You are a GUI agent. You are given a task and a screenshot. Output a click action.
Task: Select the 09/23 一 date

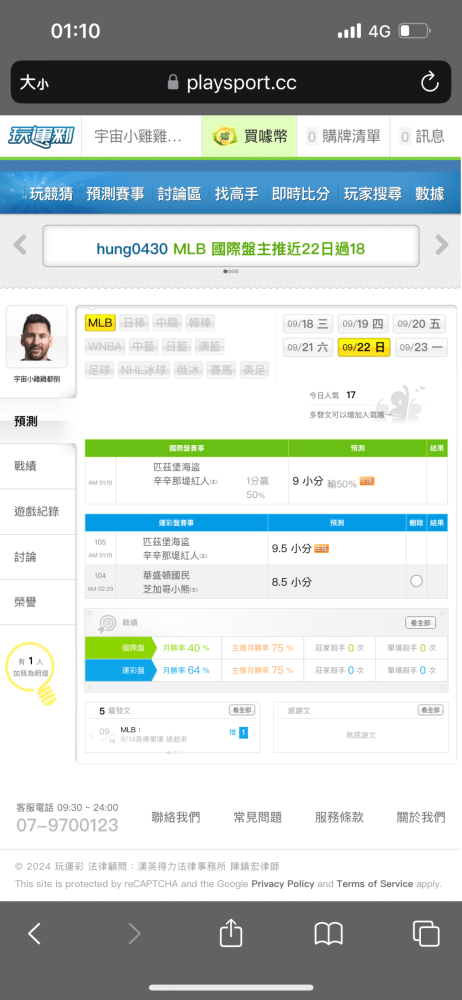coord(420,348)
